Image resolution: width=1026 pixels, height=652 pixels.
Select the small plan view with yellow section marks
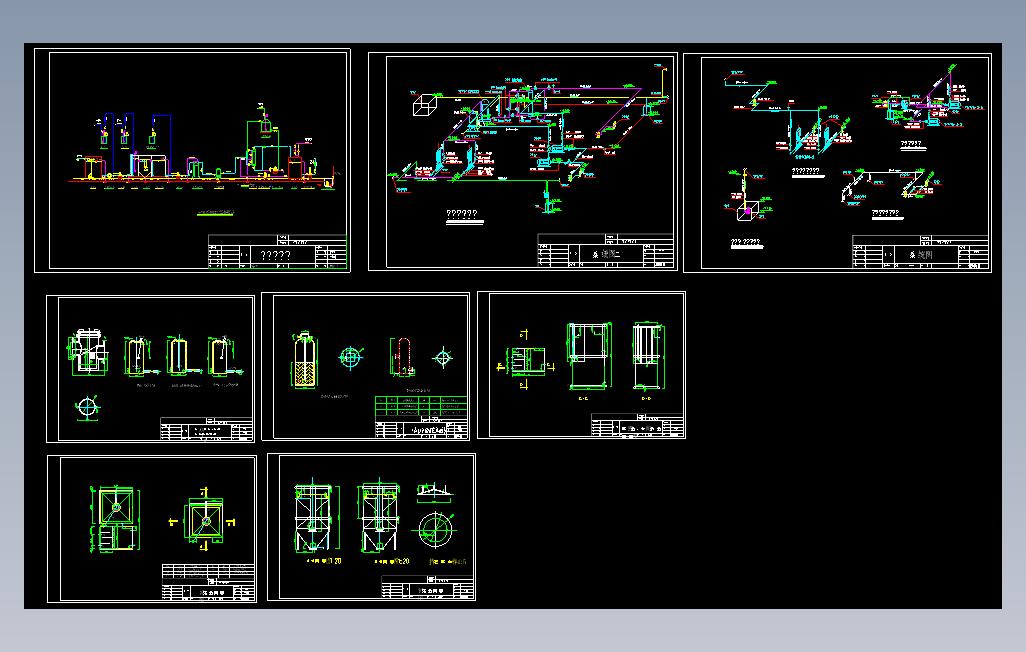(x=526, y=361)
